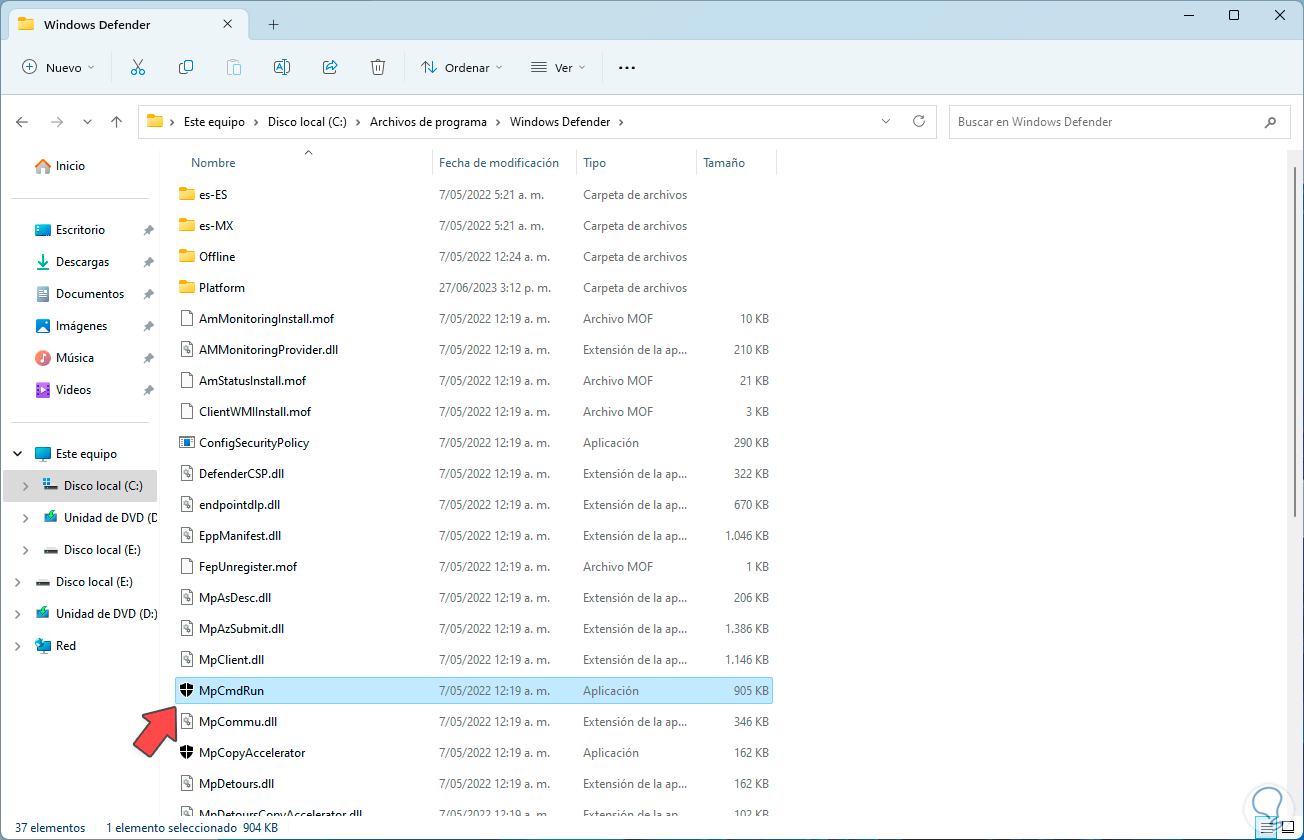Click the Delete trash can icon
This screenshot has width=1304, height=840.
378,67
